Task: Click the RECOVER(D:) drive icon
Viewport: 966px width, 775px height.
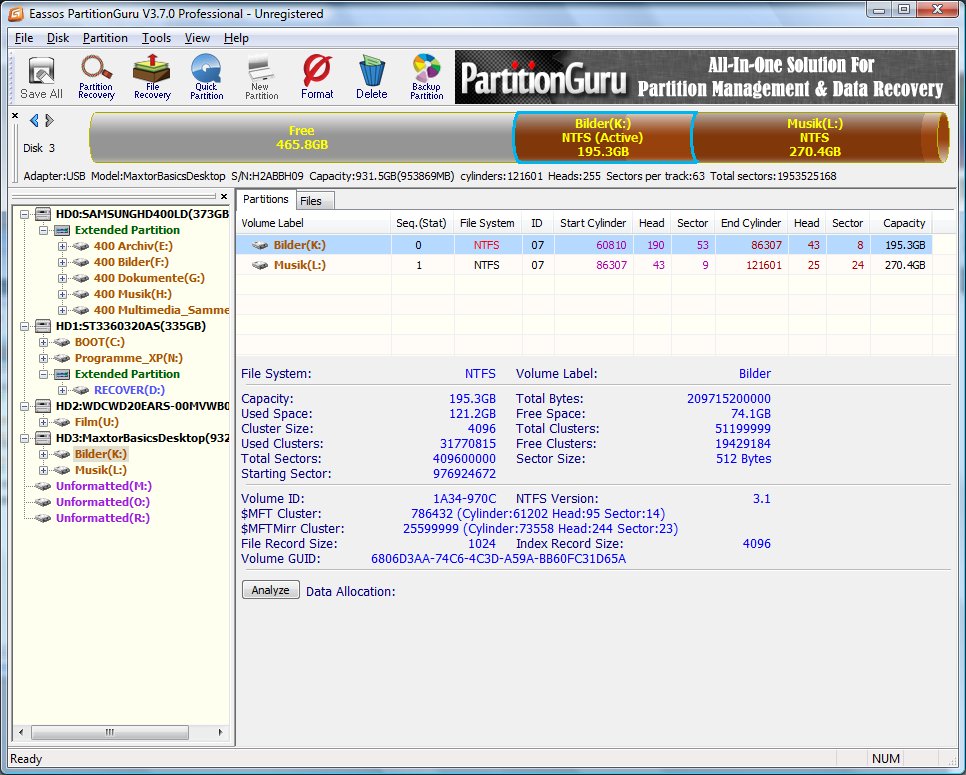Action: click(81, 390)
